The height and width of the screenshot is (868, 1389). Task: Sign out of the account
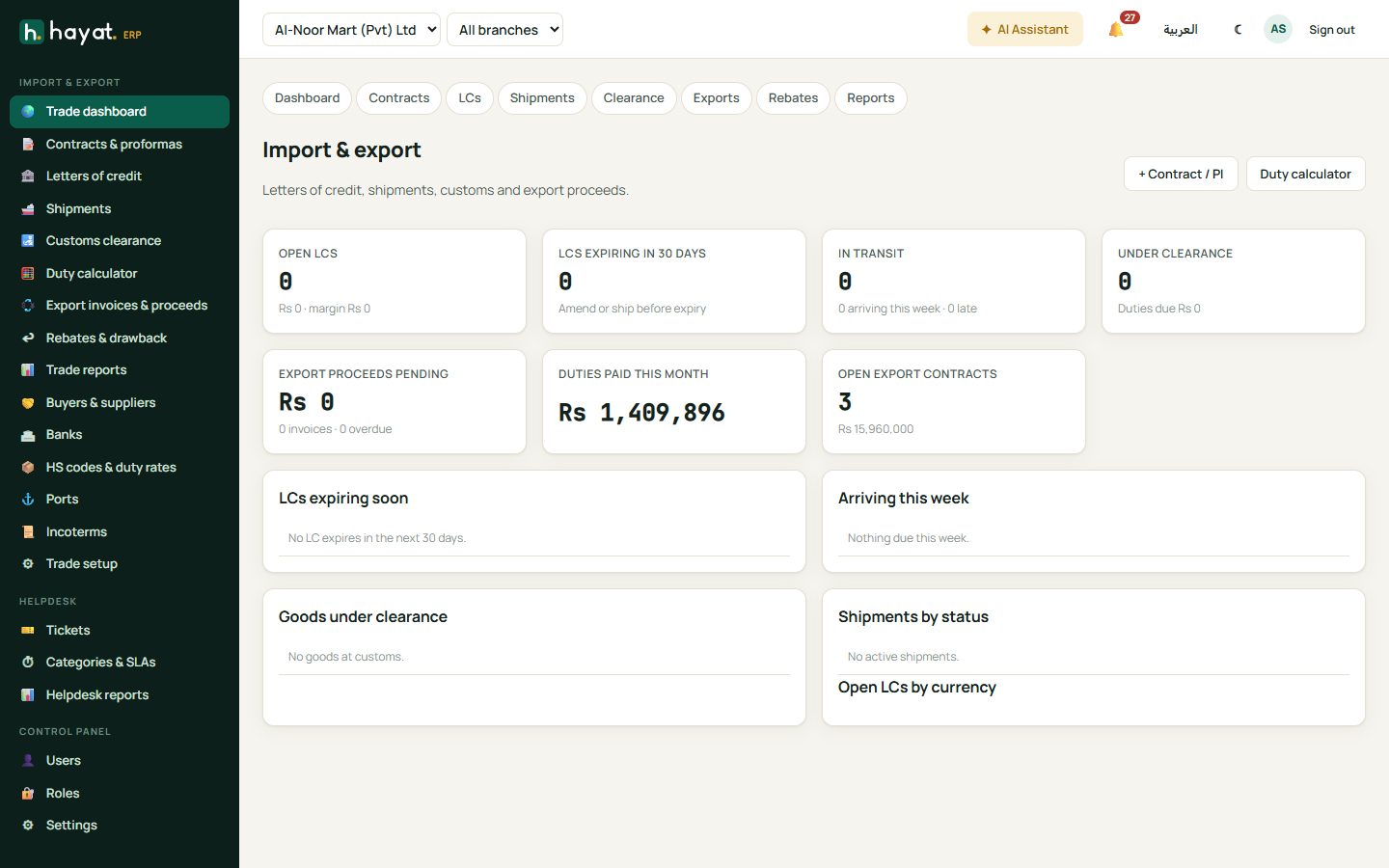[x=1331, y=30]
